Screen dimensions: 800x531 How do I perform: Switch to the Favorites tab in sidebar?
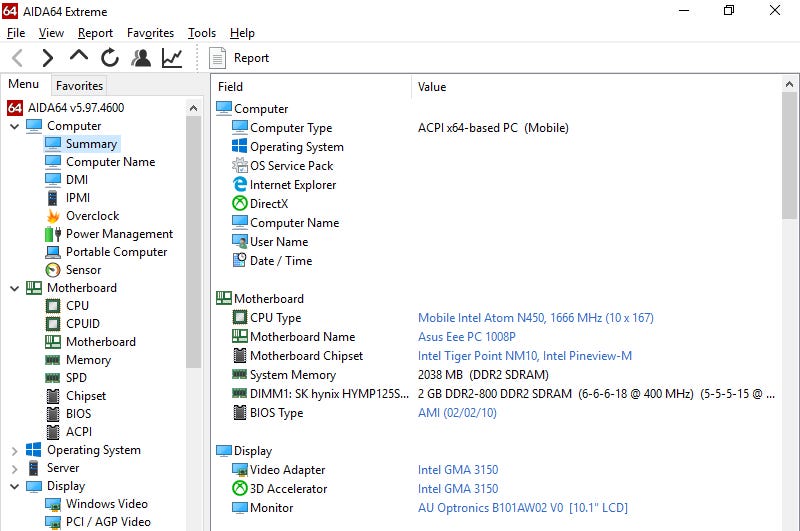point(79,86)
